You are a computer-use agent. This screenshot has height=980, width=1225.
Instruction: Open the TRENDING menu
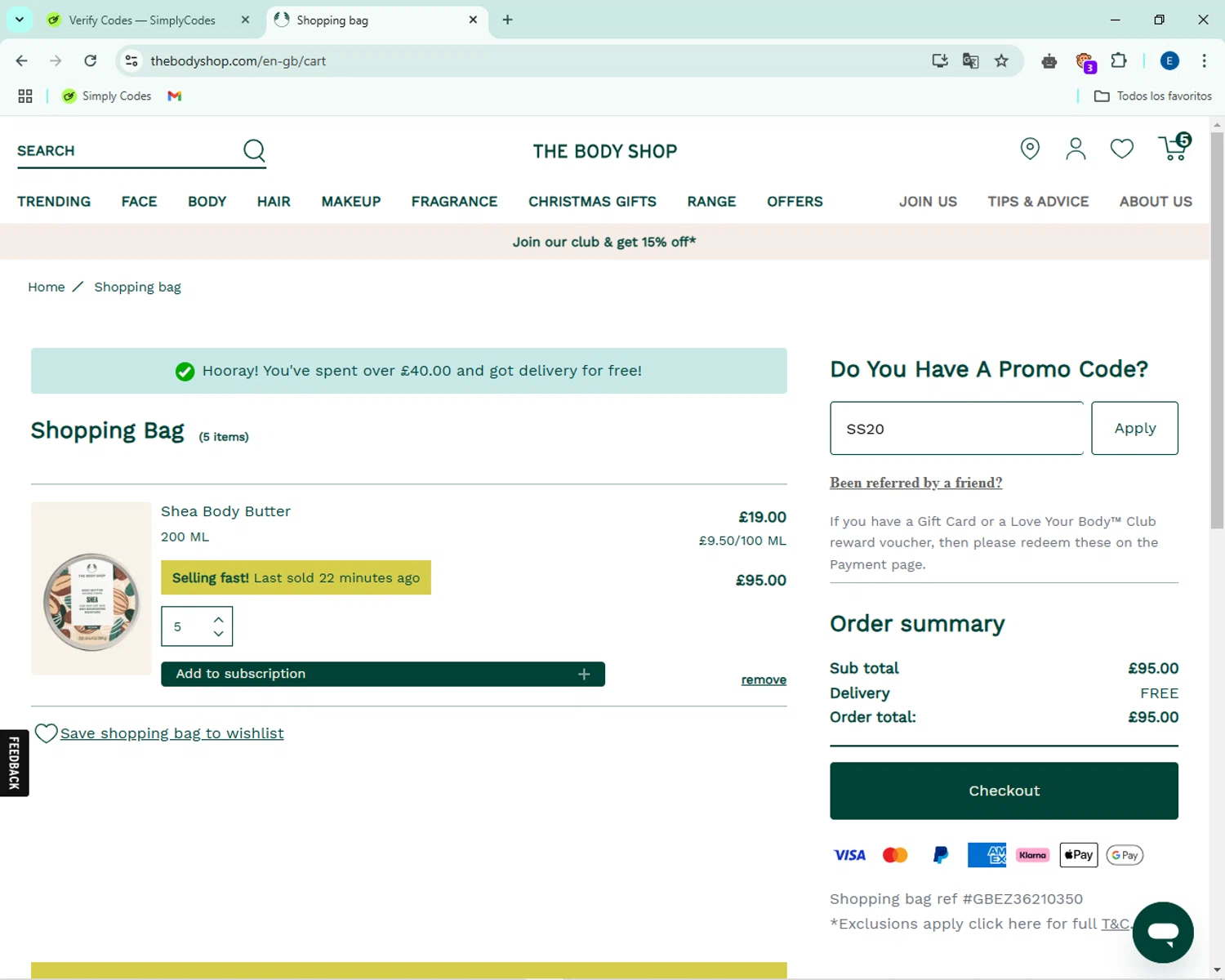(x=54, y=202)
